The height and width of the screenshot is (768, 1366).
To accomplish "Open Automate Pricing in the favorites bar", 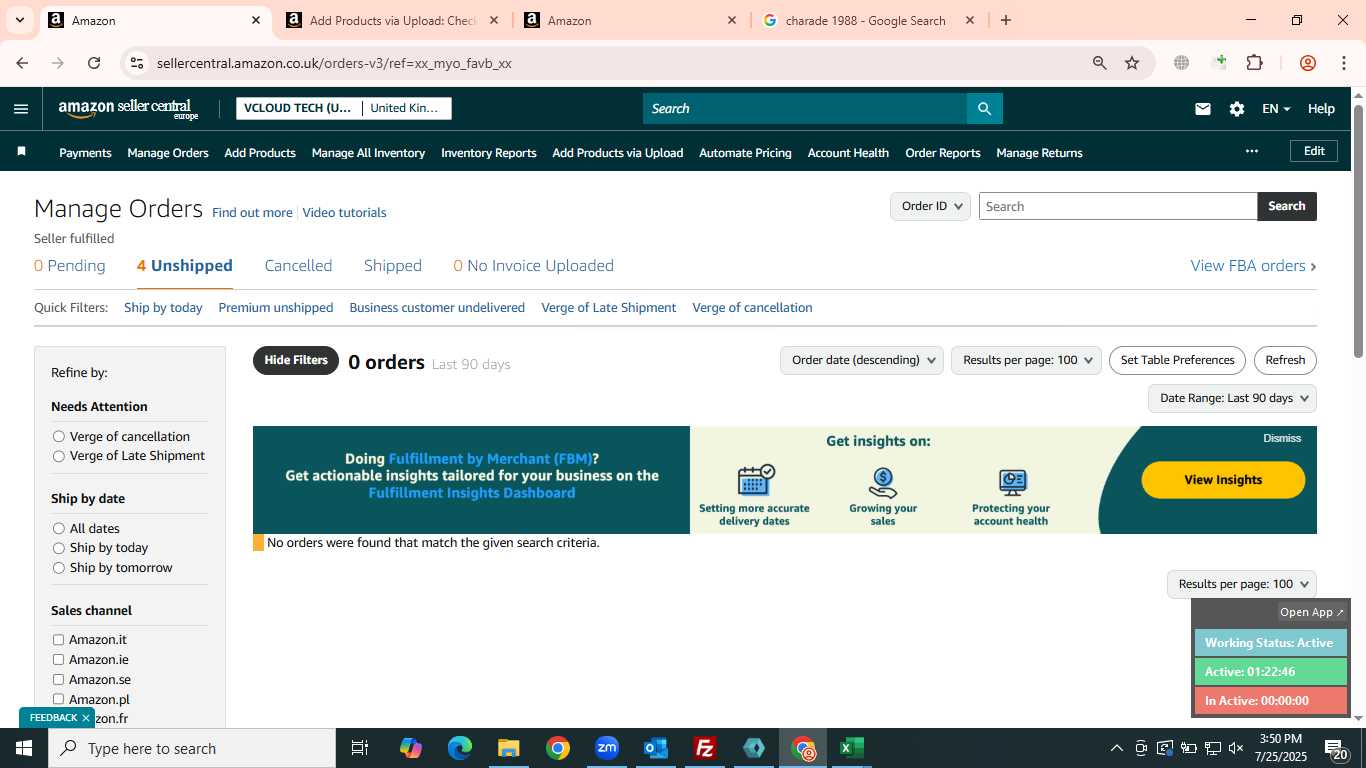I will coord(745,153).
